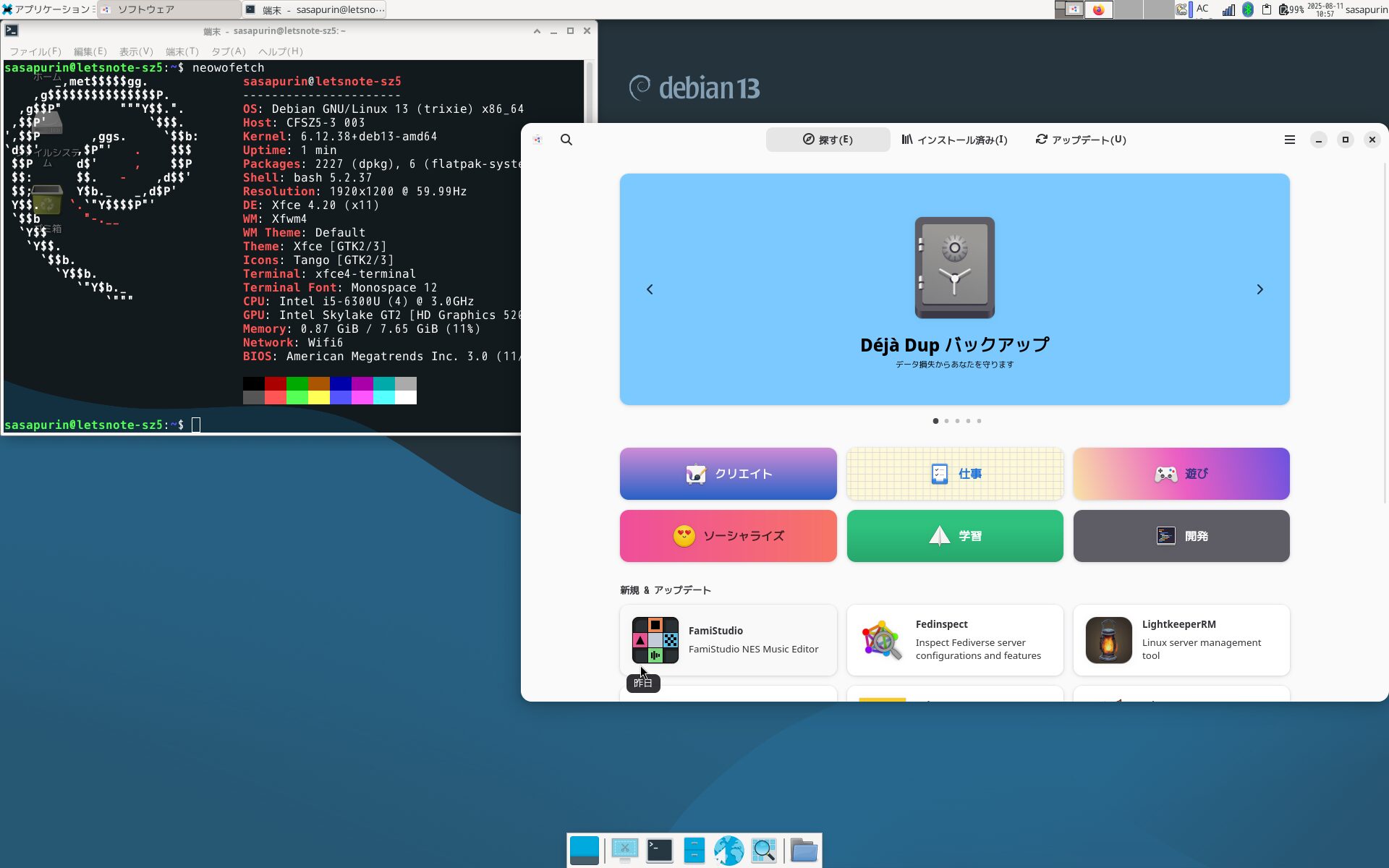Open the LightkeeperRM lantern icon
Image resolution: width=1389 pixels, height=868 pixels.
coord(1108,640)
